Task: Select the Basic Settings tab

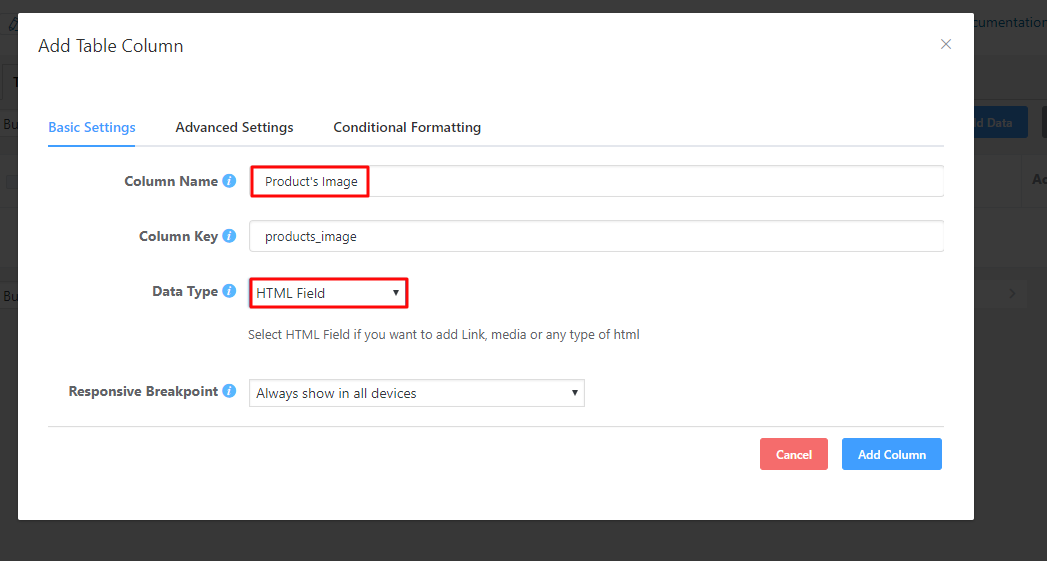Action: (92, 127)
